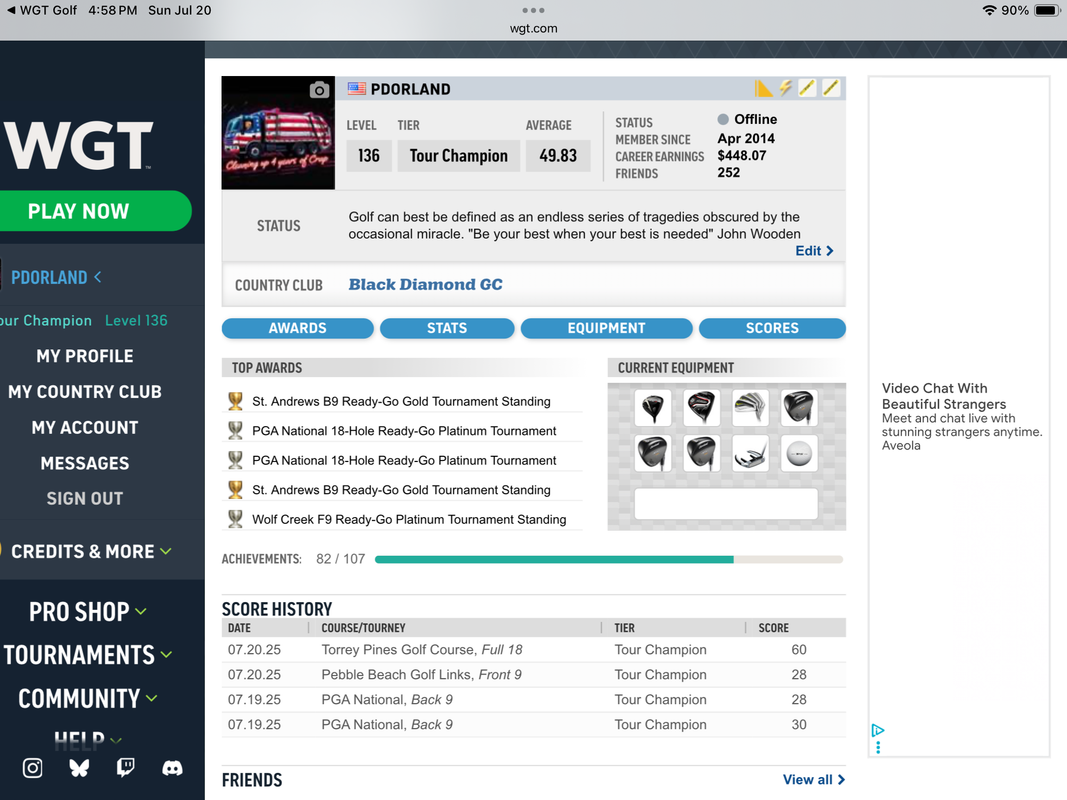
Task: Open WGT Bluesky butterfly icon
Action: tap(80, 768)
